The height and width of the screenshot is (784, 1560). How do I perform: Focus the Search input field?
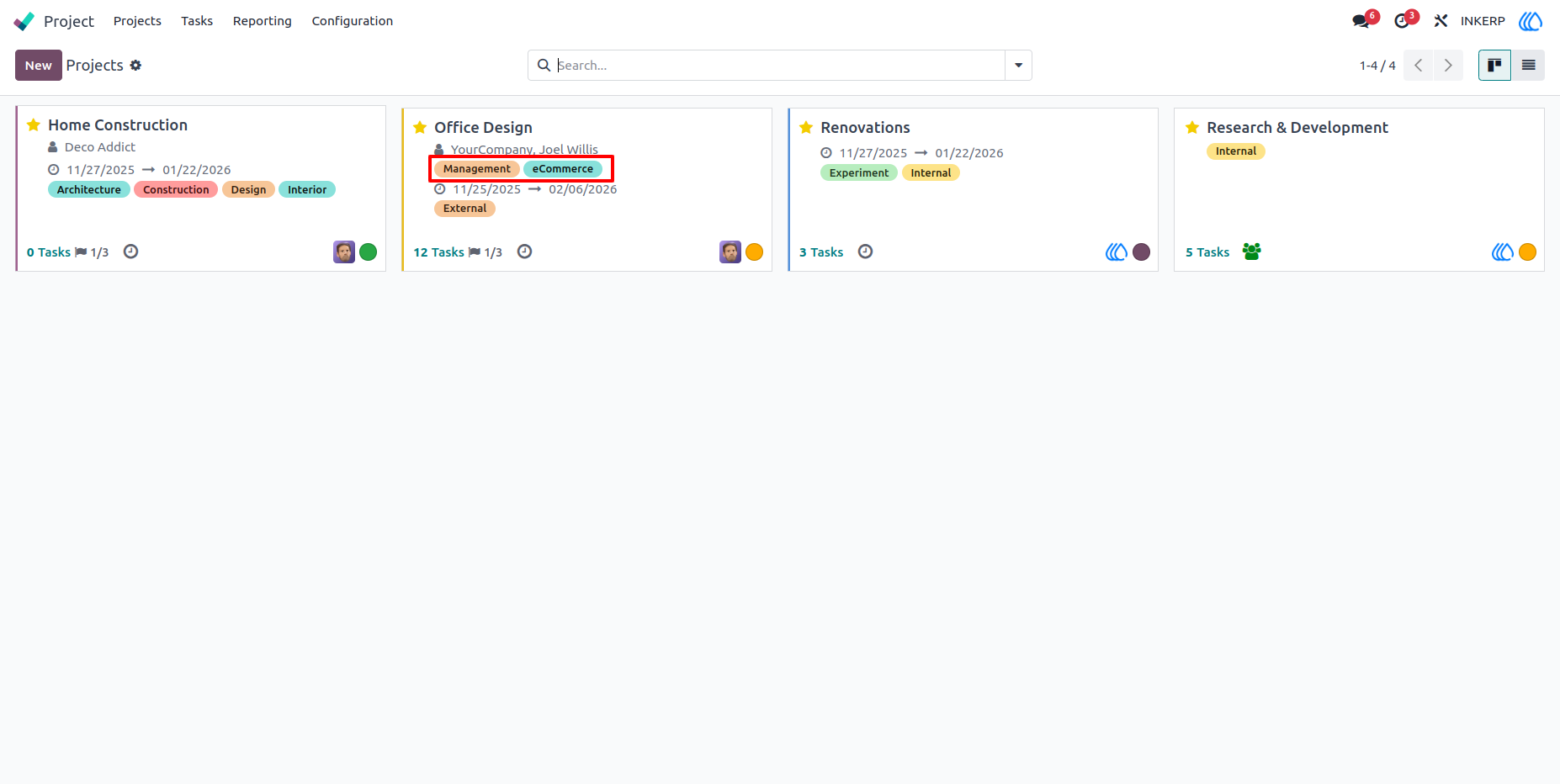point(779,66)
